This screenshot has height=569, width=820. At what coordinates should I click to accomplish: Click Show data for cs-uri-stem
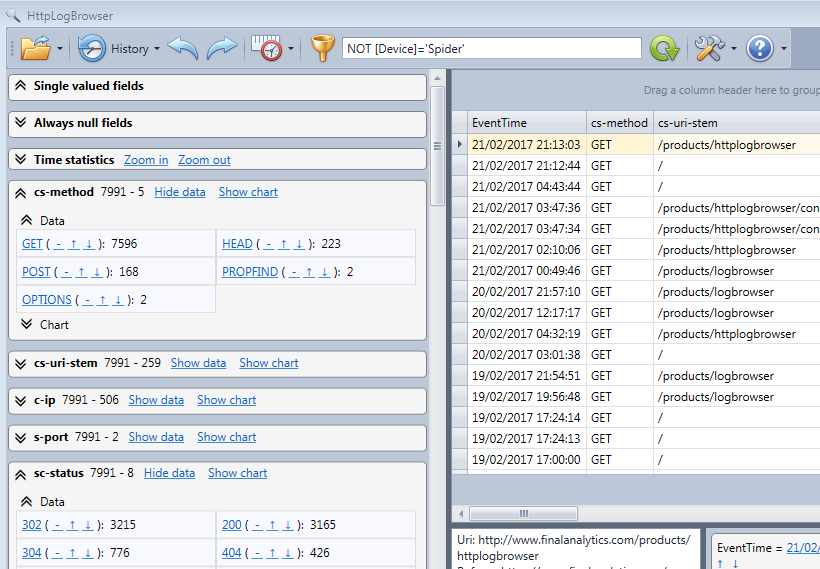point(198,363)
